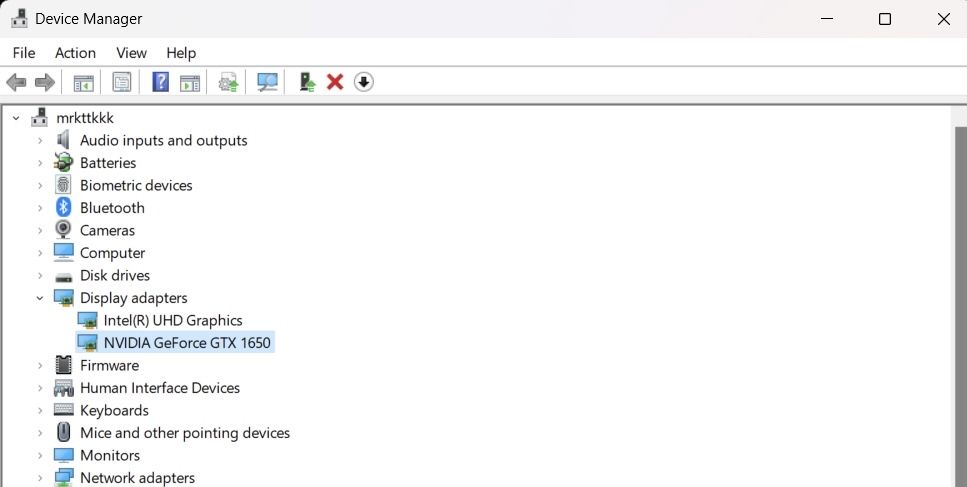Click the NVIDIA GeForce GTX 1650 adapter icon
967x487 pixels.
[87, 343]
